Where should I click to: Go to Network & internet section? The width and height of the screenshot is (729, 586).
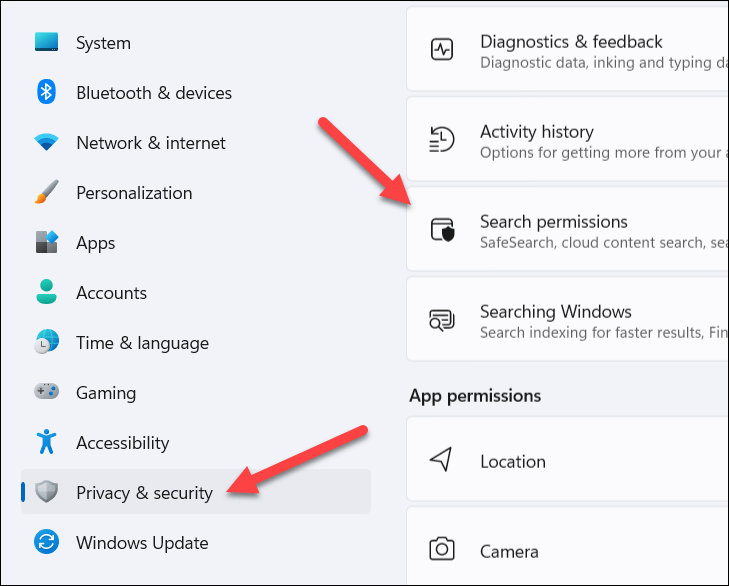(151, 143)
